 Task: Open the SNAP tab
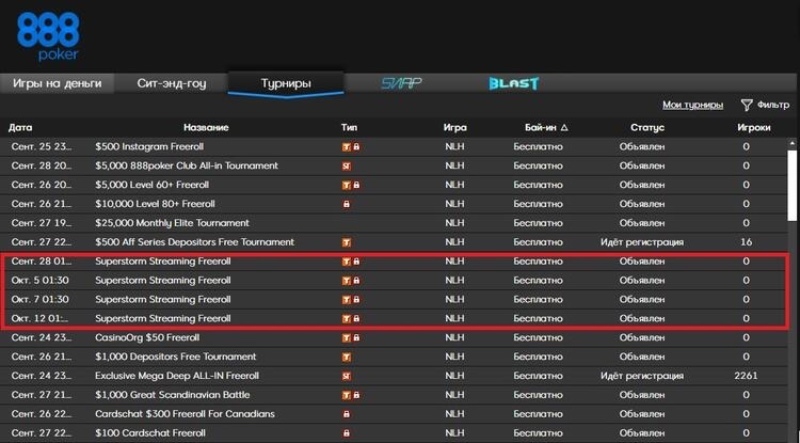[401, 84]
